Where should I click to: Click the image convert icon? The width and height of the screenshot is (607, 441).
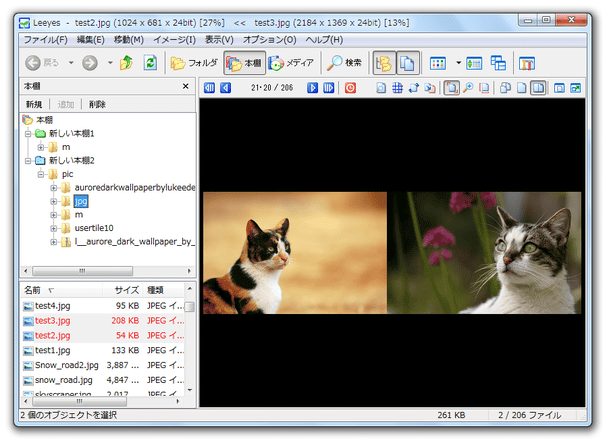tap(430, 88)
